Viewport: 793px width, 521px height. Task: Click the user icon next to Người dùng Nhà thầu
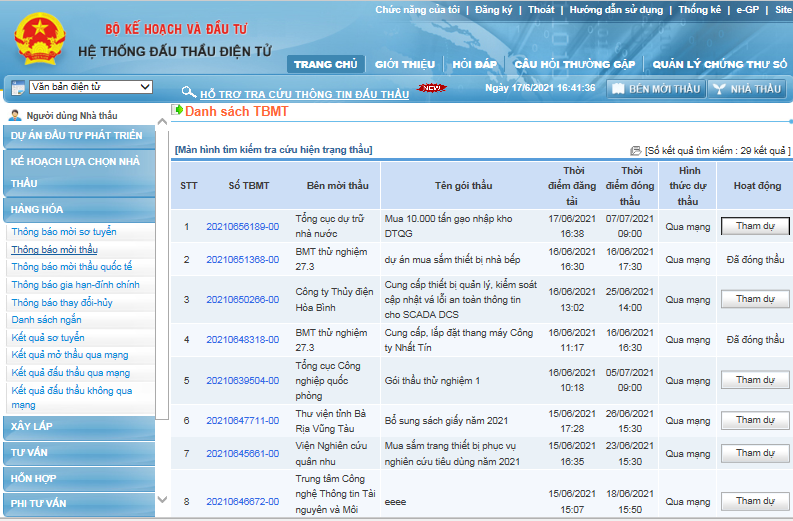tap(15, 115)
